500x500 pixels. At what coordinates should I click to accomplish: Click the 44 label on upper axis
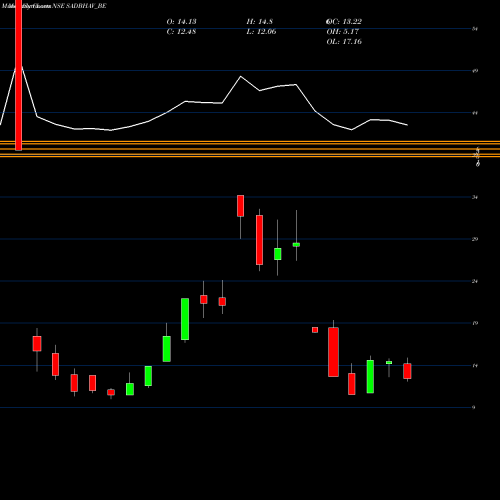(x=475, y=113)
